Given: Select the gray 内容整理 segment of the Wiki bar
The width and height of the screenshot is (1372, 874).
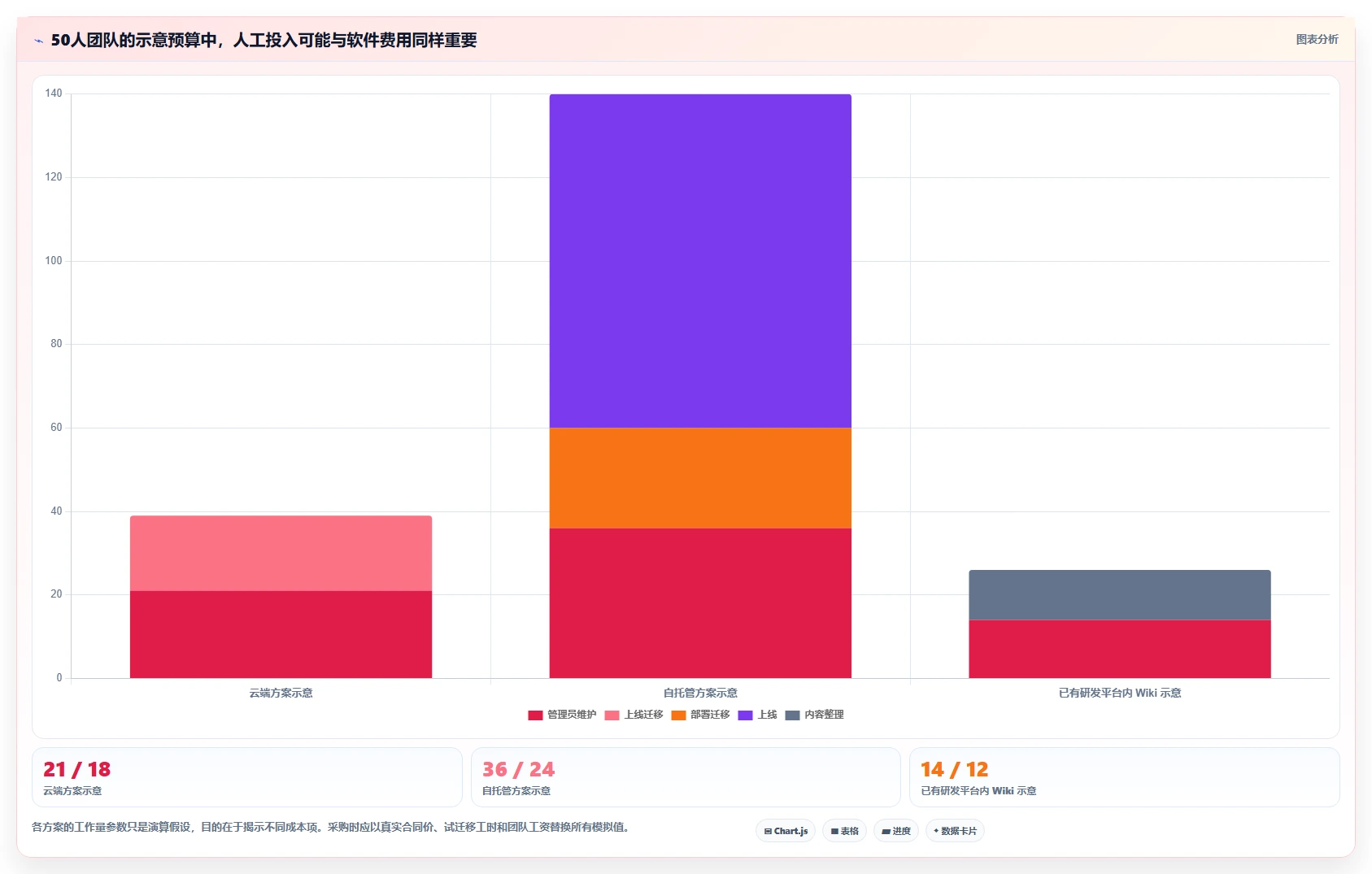Looking at the screenshot, I should pyautogui.click(x=1120, y=595).
